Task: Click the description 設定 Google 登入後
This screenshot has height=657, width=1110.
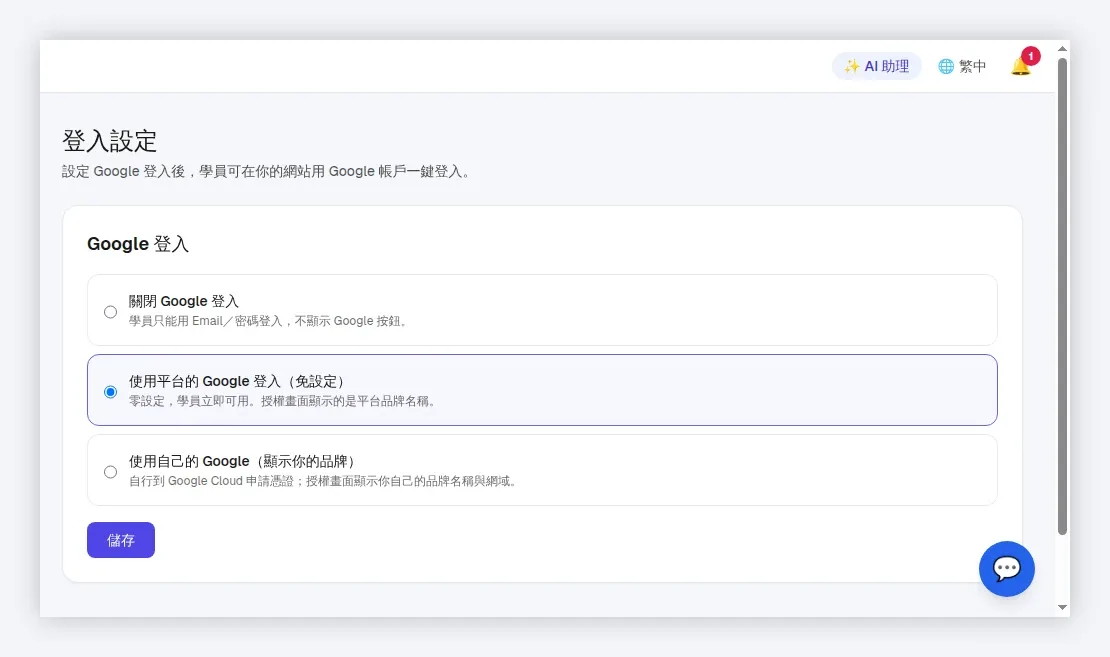Action: (123, 171)
